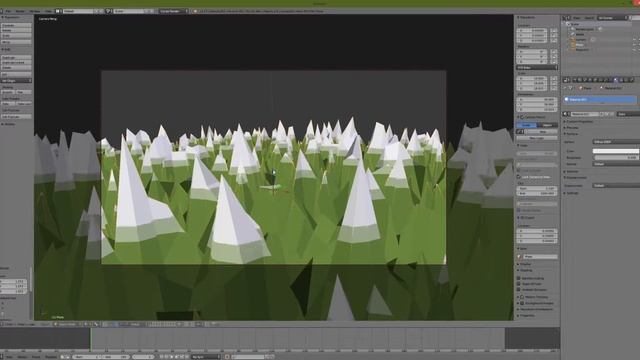The width and height of the screenshot is (640, 360).
Task: Open the timeline Marker menu
Action: coord(22,357)
